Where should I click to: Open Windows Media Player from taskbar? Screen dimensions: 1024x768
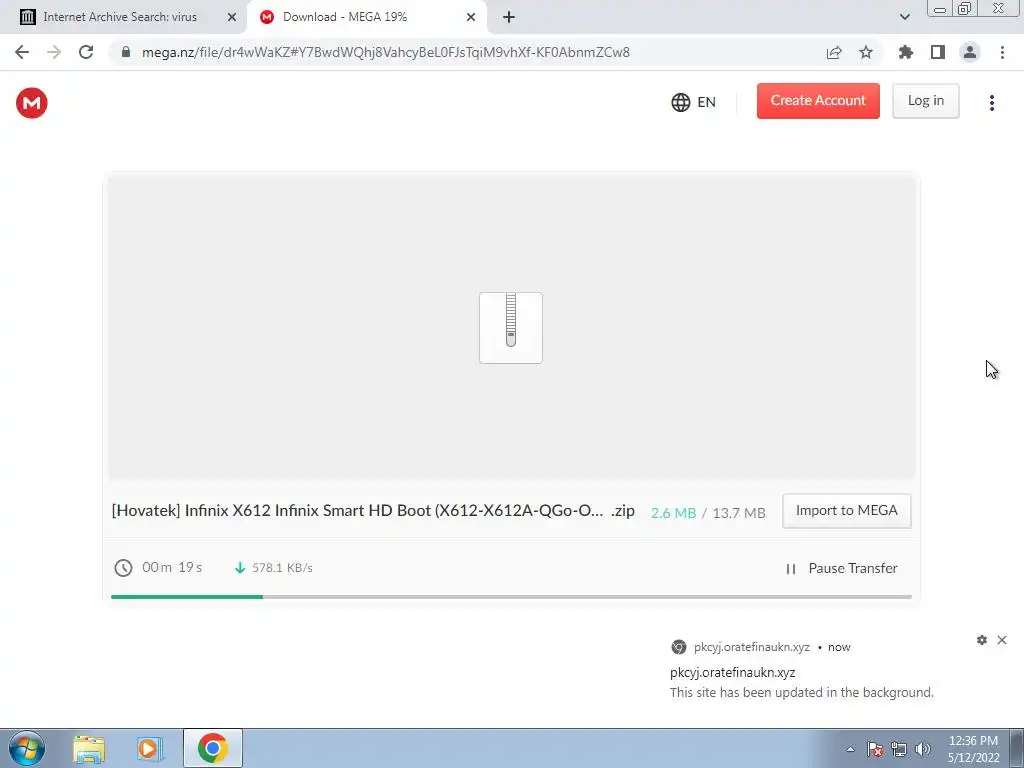point(150,748)
